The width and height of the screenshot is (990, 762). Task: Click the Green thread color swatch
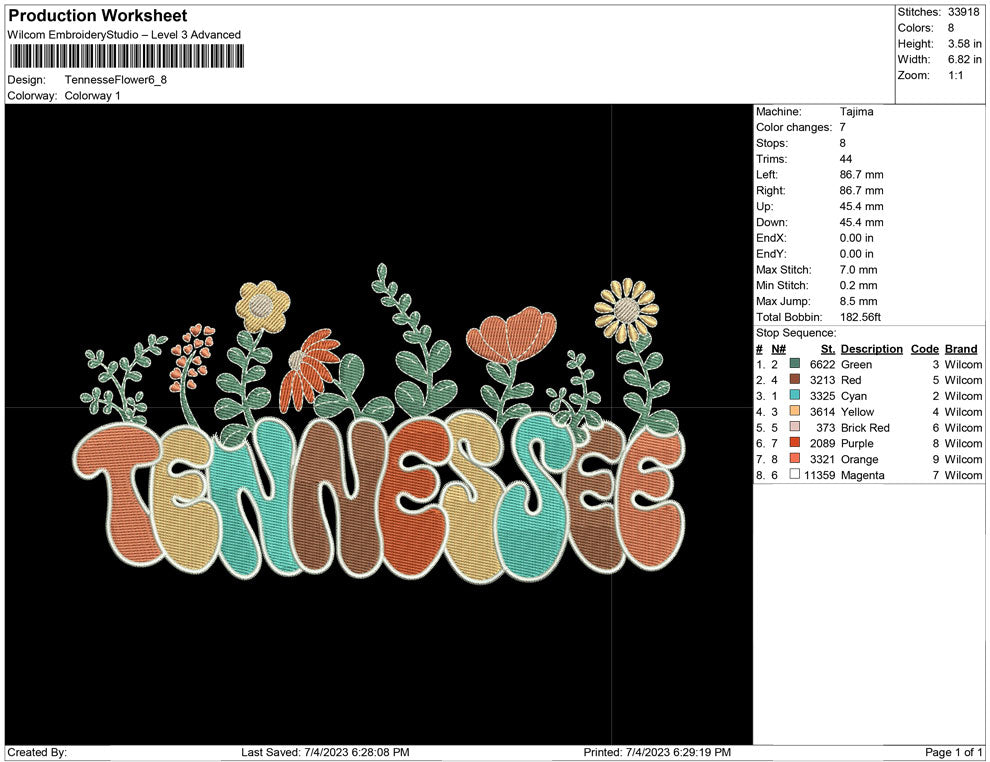(795, 365)
